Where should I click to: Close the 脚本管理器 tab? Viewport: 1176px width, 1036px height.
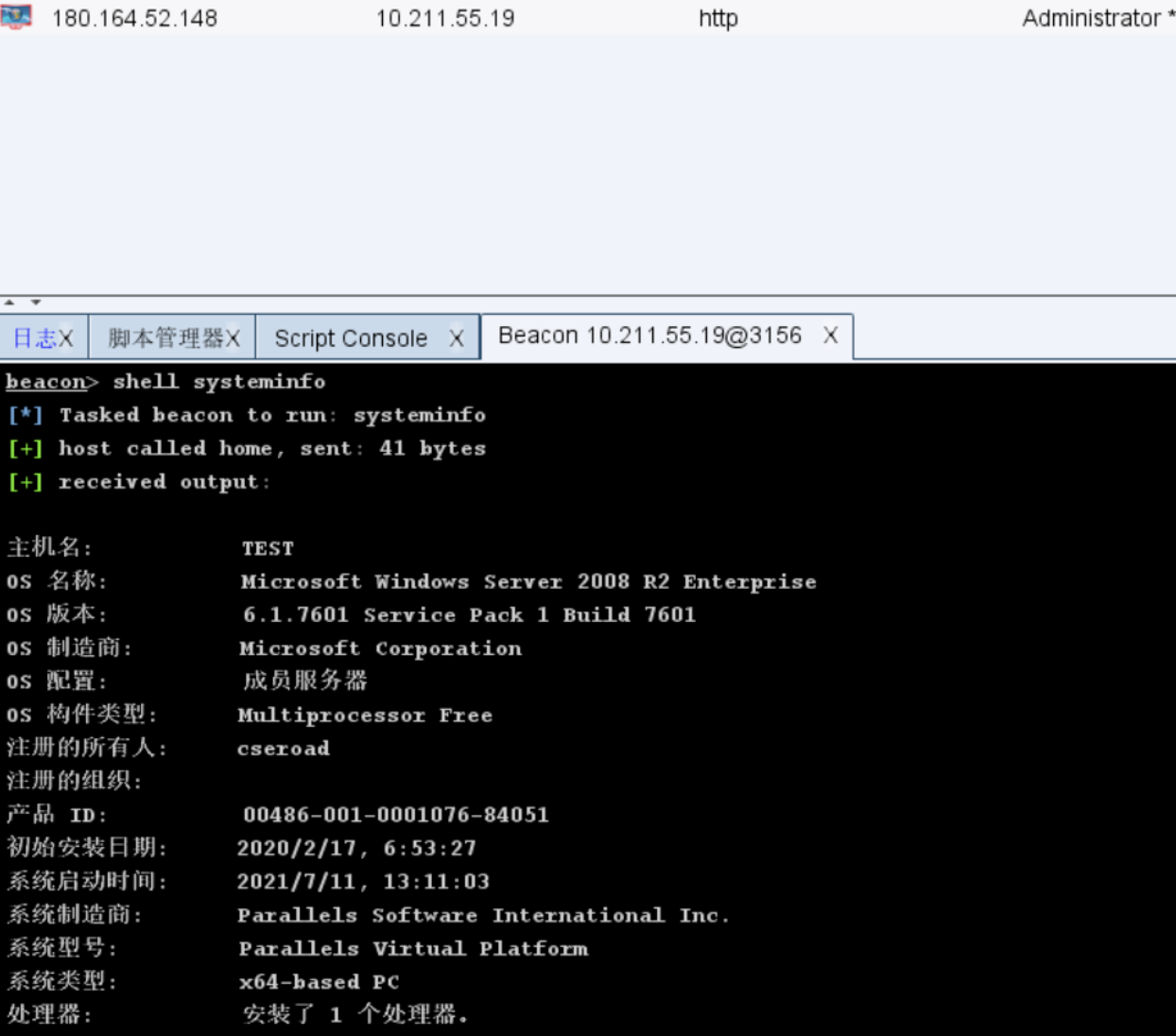(233, 338)
